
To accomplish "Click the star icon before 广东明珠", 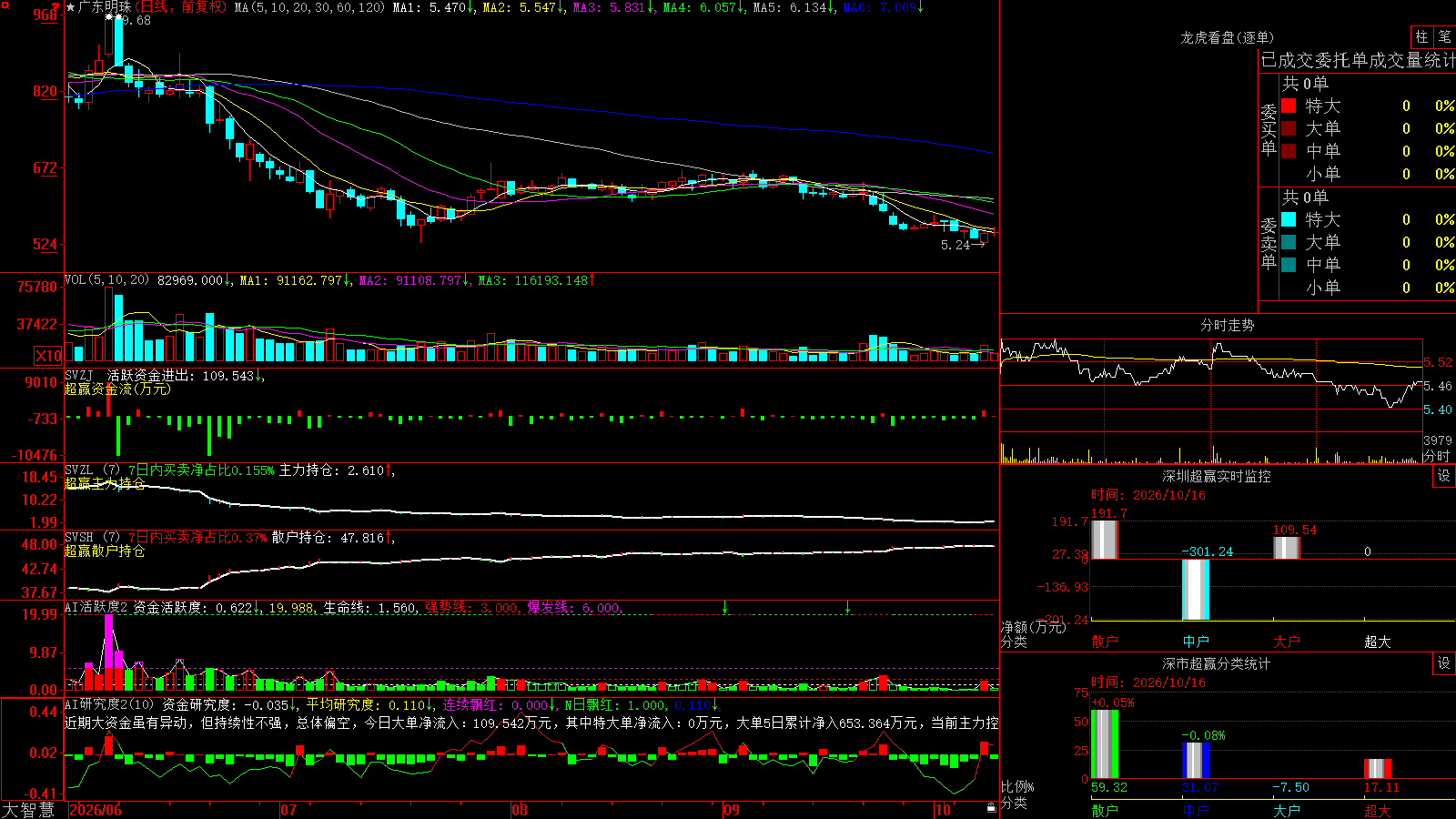I will tap(71, 7).
